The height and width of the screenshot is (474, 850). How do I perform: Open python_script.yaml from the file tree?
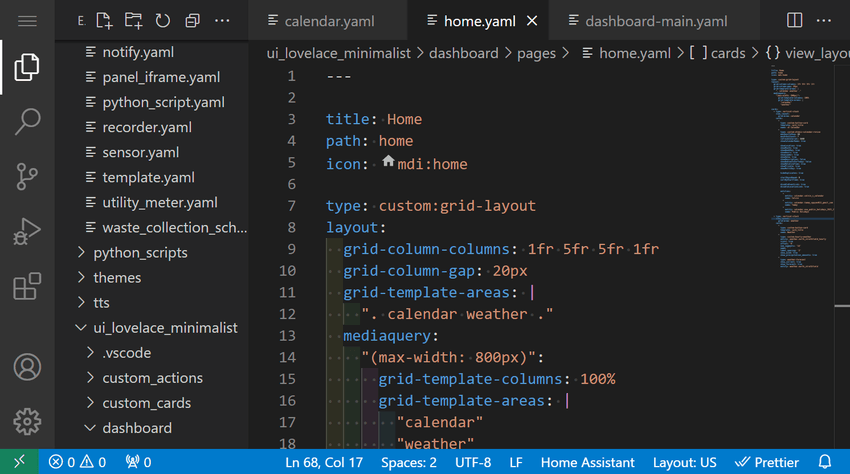163,102
